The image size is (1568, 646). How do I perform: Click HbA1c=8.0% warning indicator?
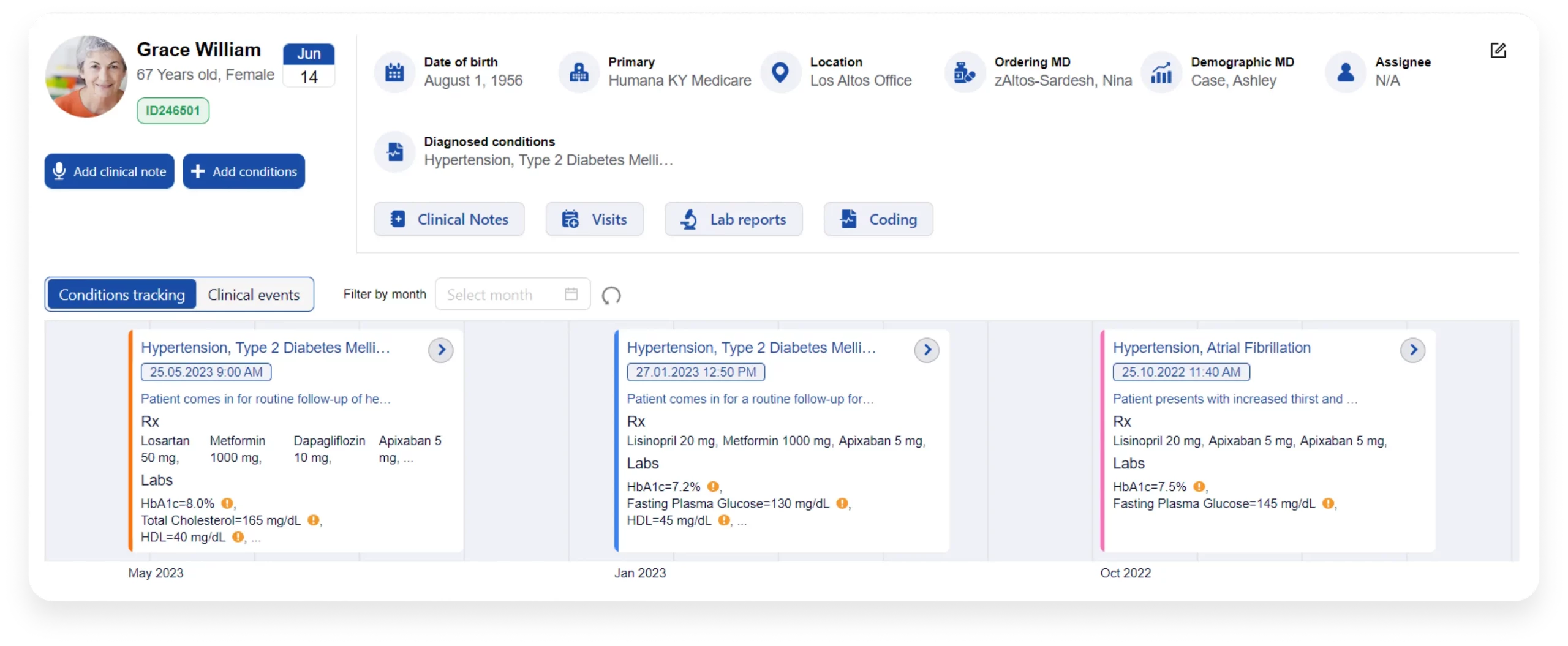(227, 503)
